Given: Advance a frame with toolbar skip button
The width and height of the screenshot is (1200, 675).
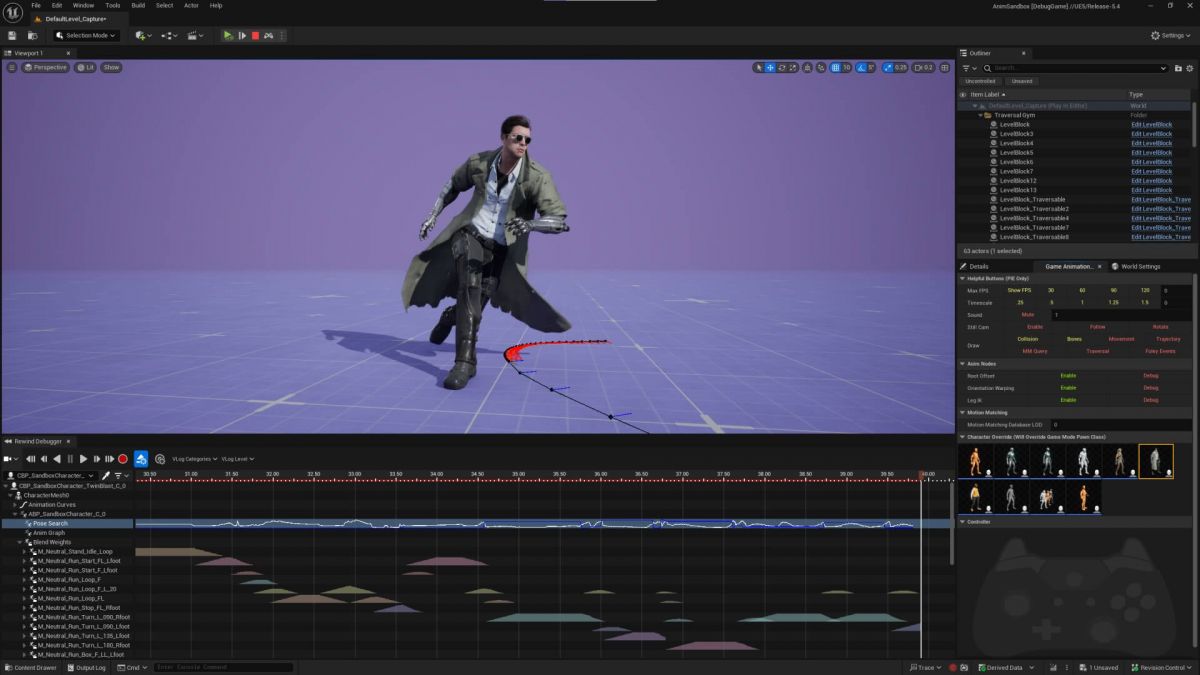Looking at the screenshot, I should (x=242, y=35).
